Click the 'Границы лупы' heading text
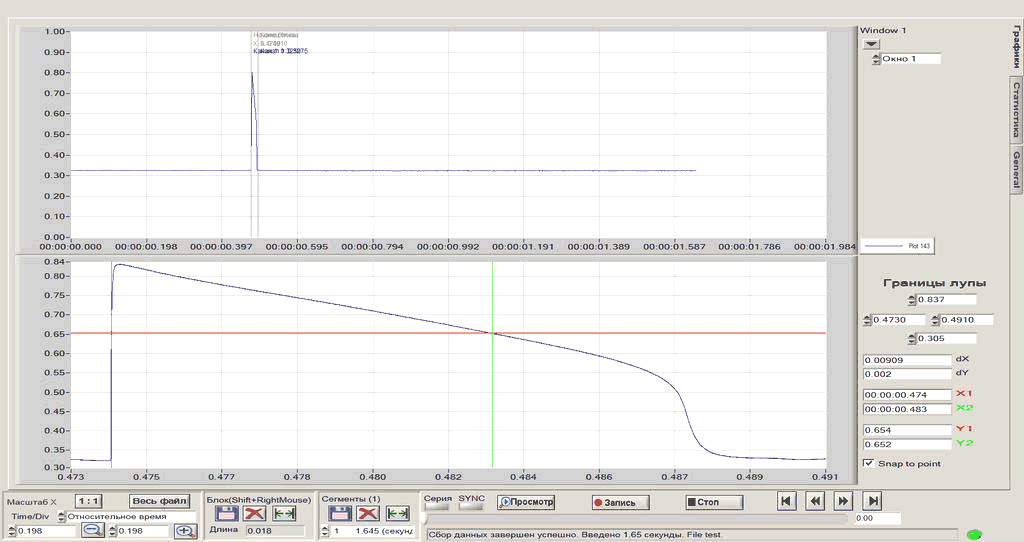1024x542 pixels. pyautogui.click(x=935, y=283)
